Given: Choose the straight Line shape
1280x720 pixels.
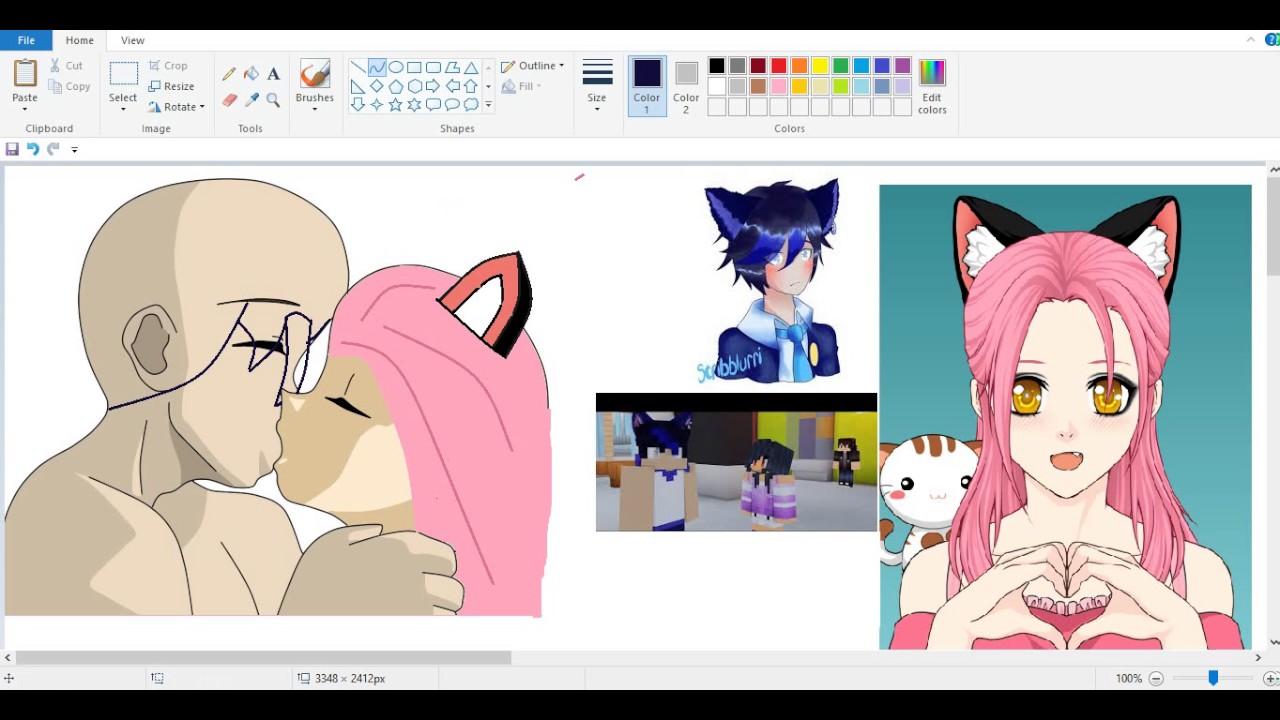Looking at the screenshot, I should pos(357,68).
